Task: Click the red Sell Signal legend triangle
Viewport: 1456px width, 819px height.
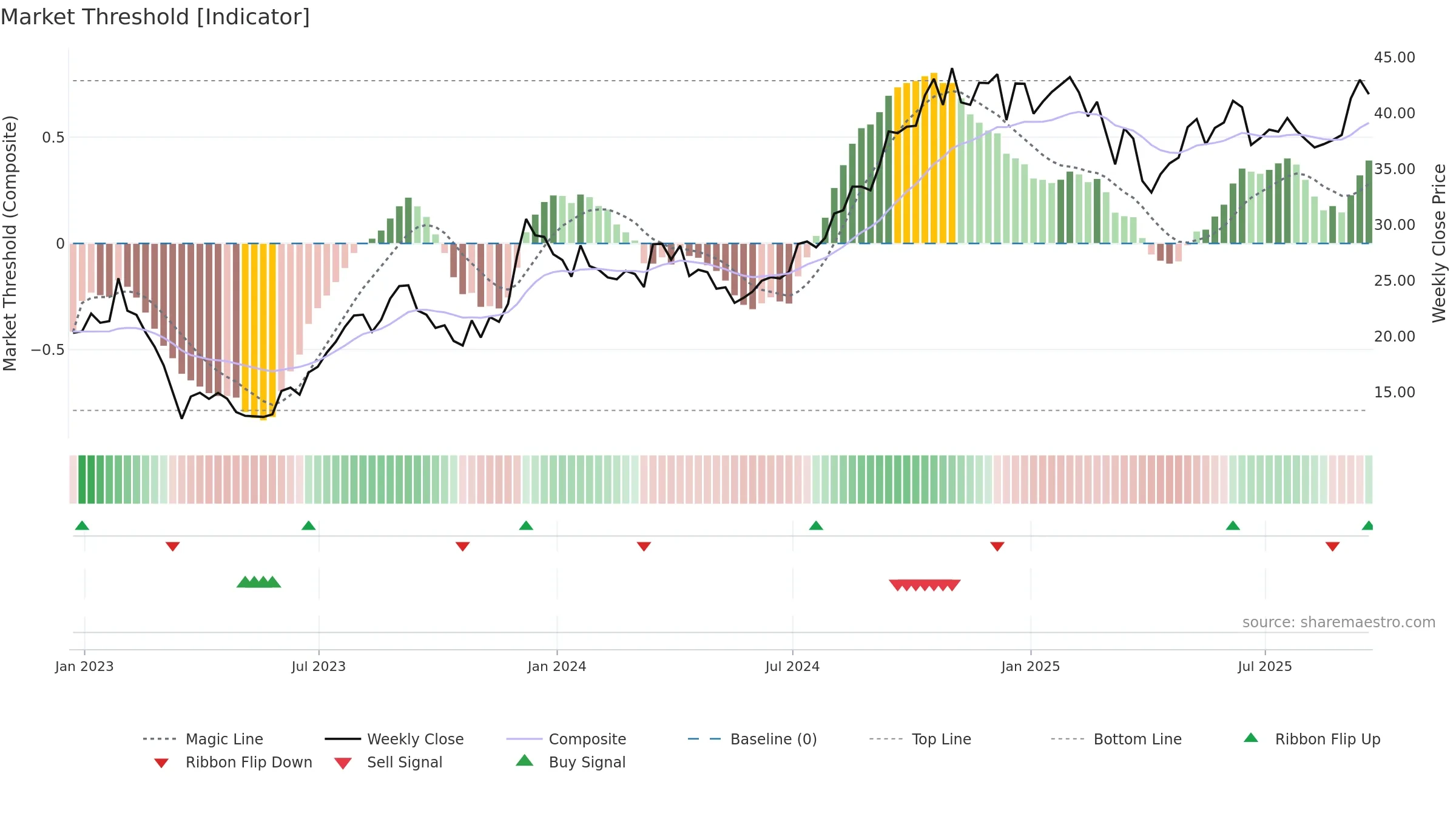Action: point(343,763)
